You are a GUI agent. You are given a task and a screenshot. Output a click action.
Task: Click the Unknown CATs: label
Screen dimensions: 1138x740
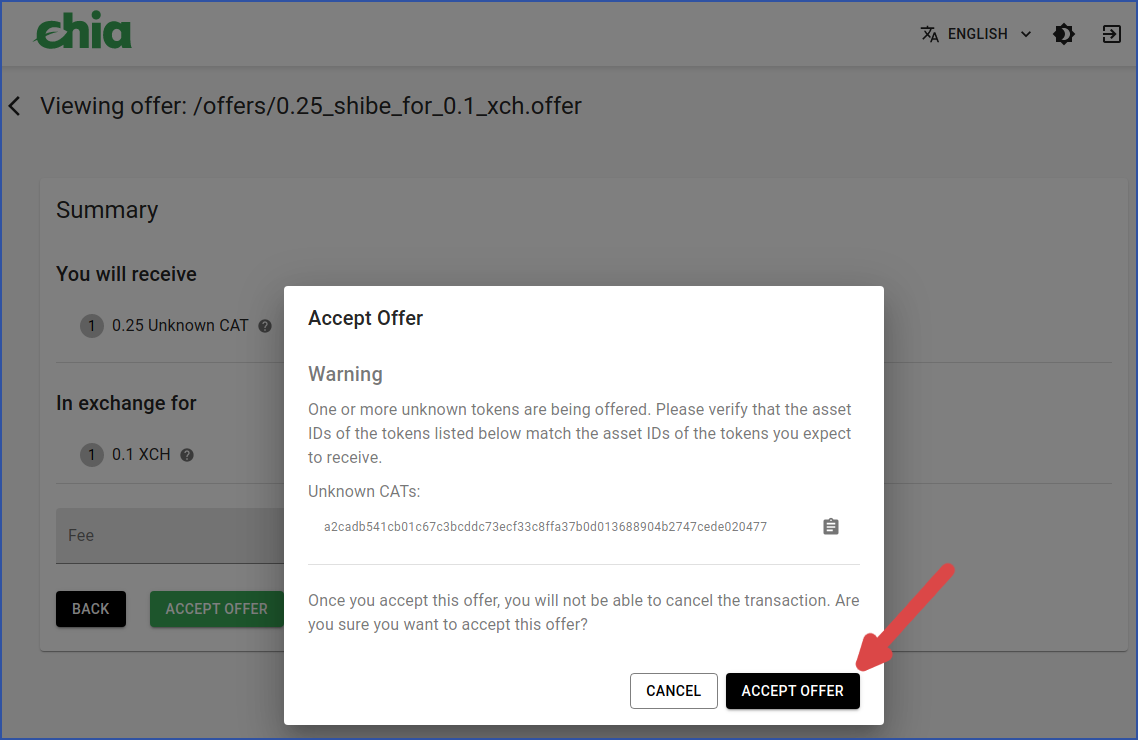(364, 491)
